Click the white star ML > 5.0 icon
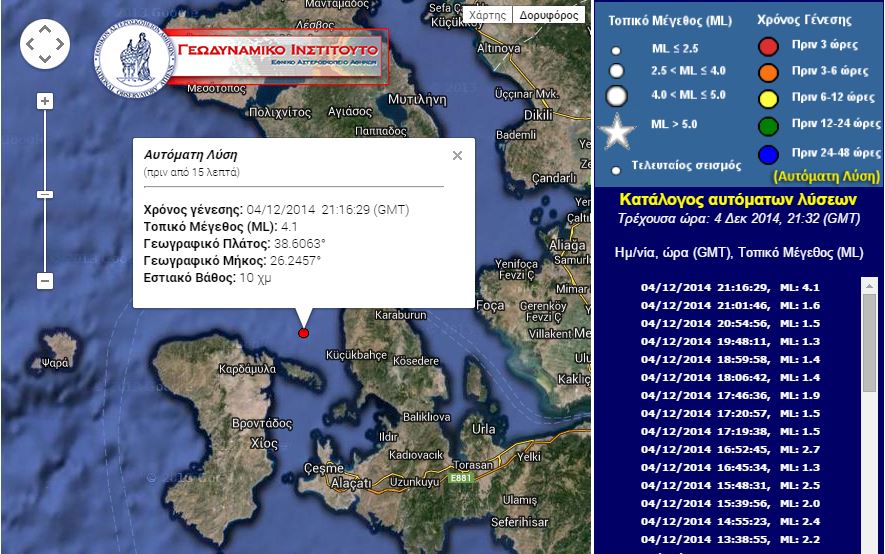The height and width of the screenshot is (554, 885). (x=617, y=132)
